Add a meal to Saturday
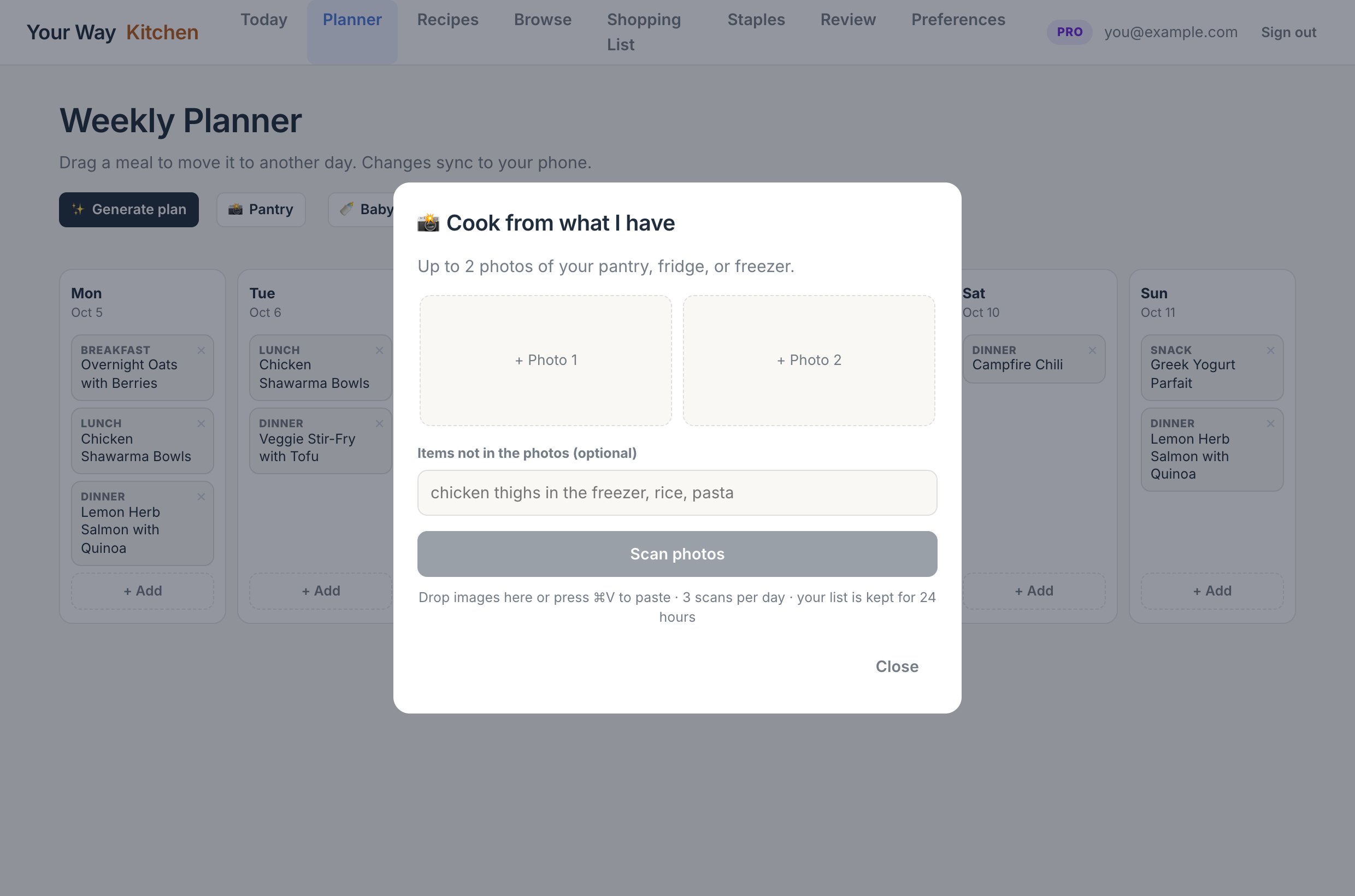The height and width of the screenshot is (896, 1355). pyautogui.click(x=1034, y=591)
